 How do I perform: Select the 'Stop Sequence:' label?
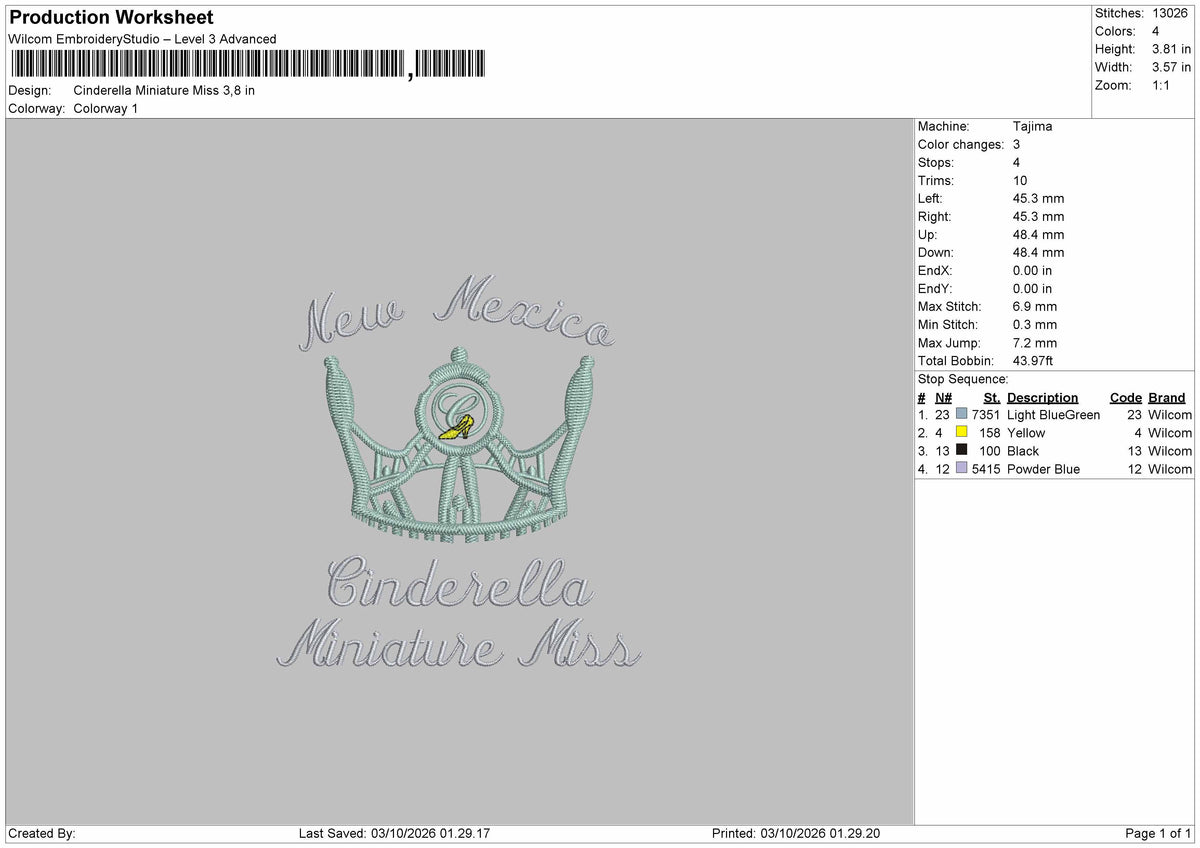click(x=963, y=379)
